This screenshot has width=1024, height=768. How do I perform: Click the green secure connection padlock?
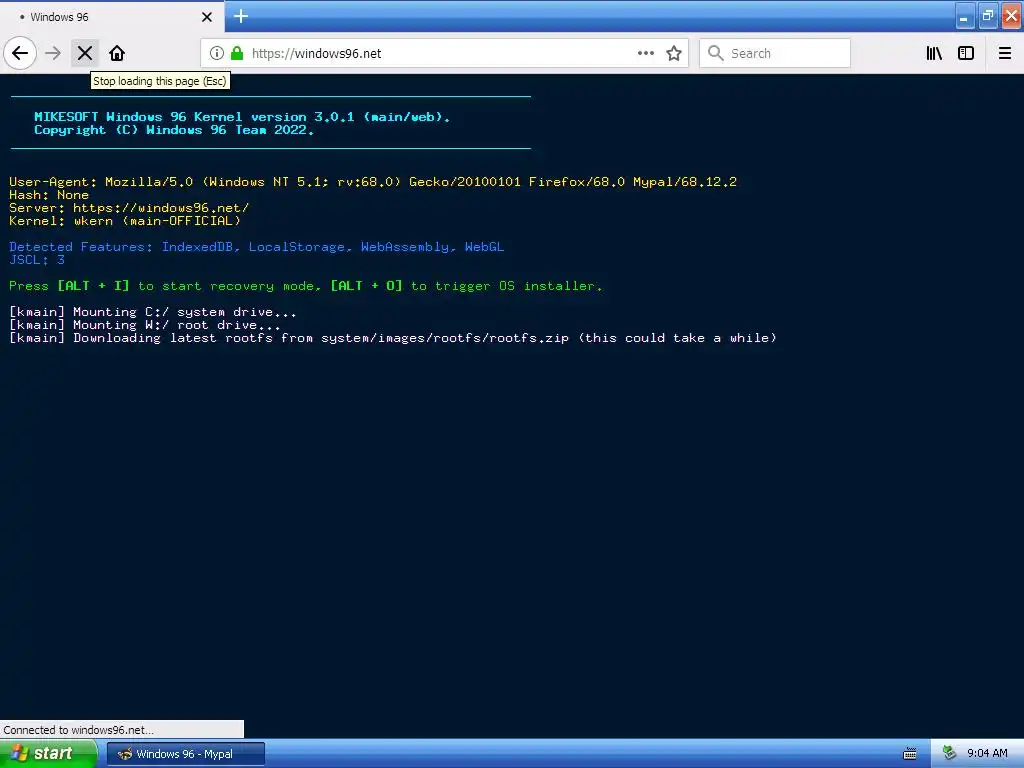click(237, 53)
